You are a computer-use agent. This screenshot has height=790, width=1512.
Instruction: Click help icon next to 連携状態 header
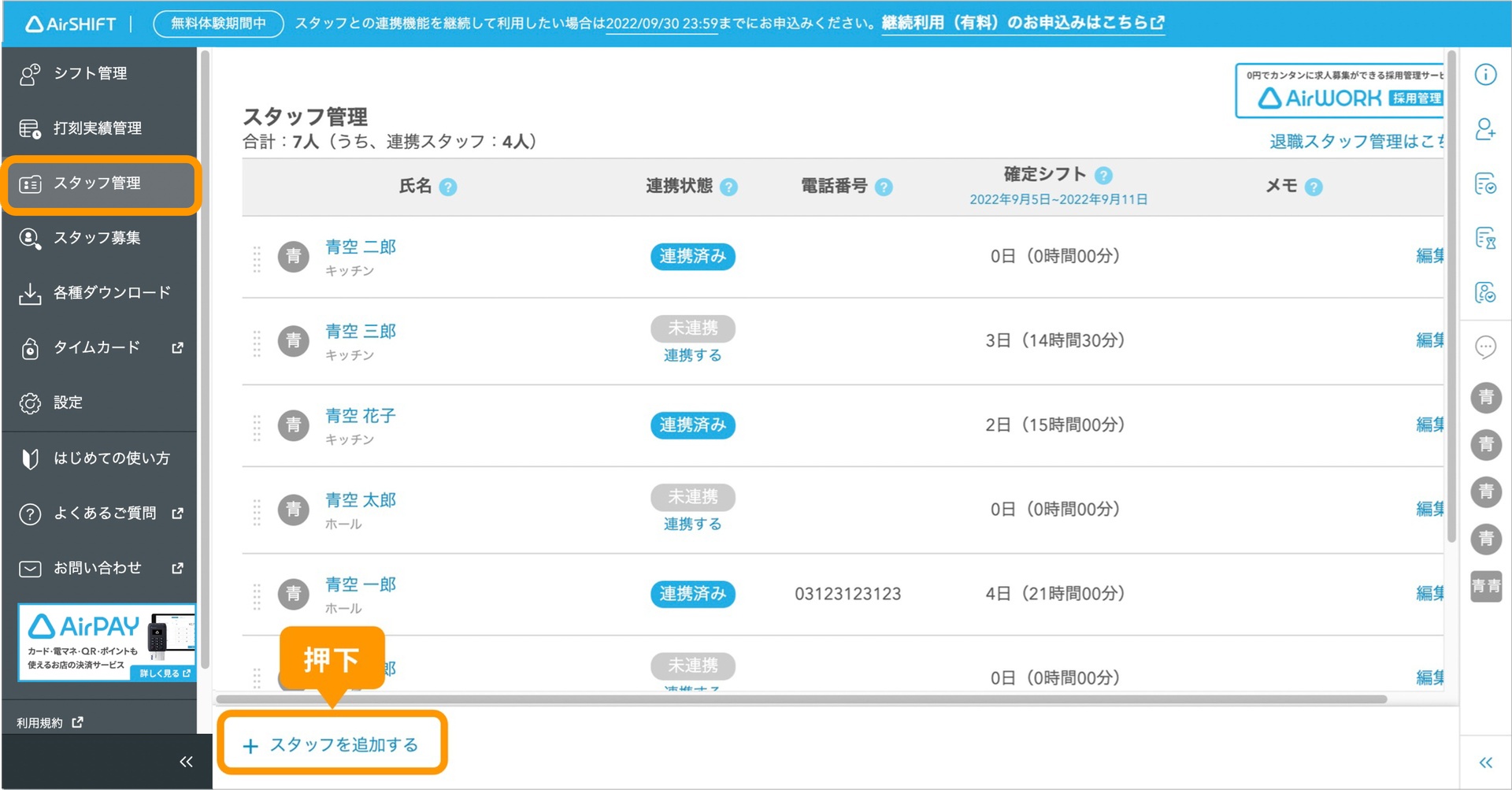pyautogui.click(x=729, y=187)
